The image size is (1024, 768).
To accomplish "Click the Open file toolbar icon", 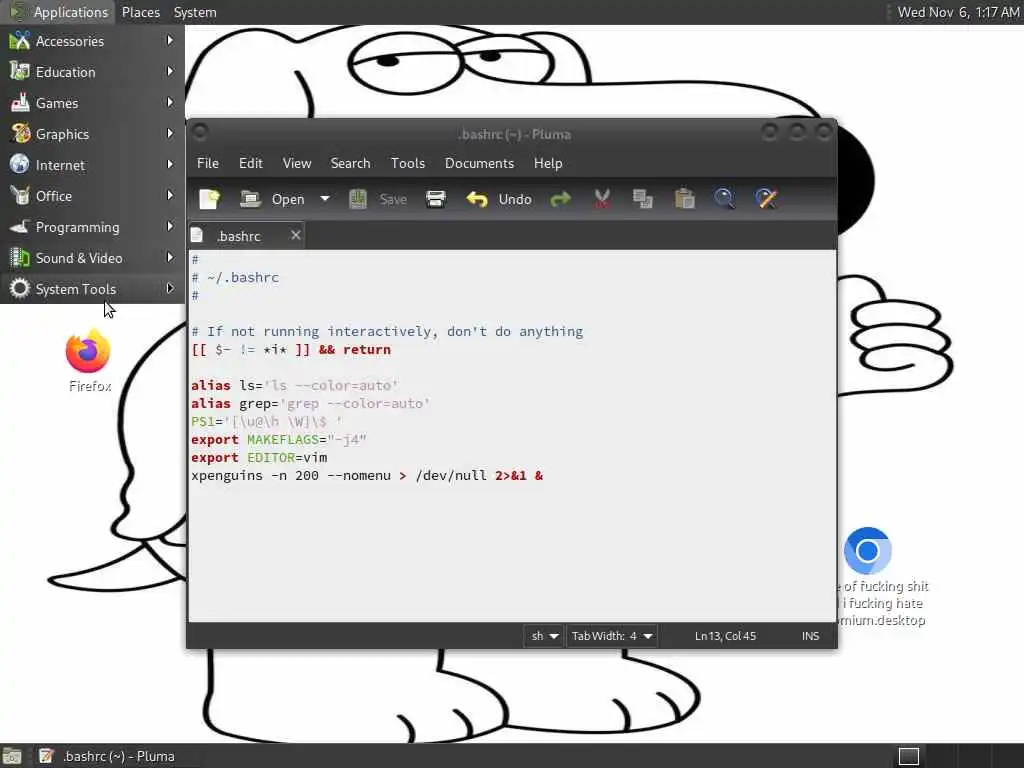I will click(x=250, y=199).
